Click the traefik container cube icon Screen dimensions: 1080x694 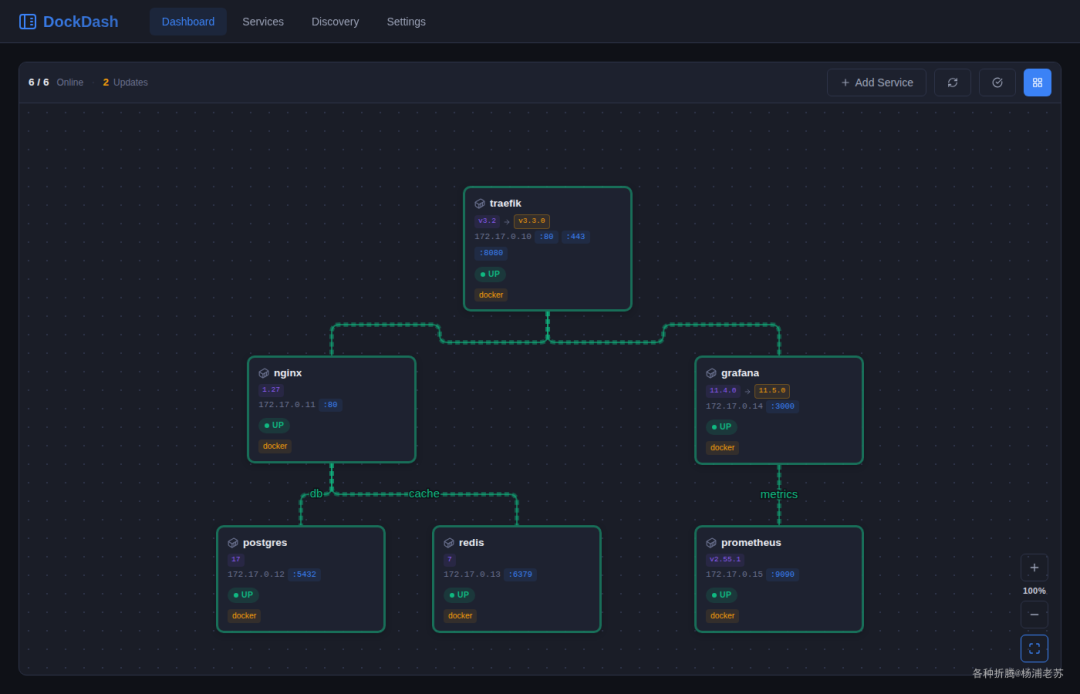pyautogui.click(x=480, y=204)
